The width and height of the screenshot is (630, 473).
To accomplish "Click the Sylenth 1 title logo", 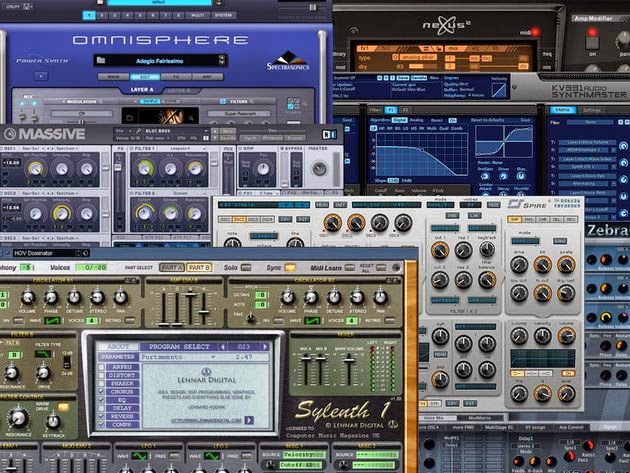I will click(x=343, y=411).
